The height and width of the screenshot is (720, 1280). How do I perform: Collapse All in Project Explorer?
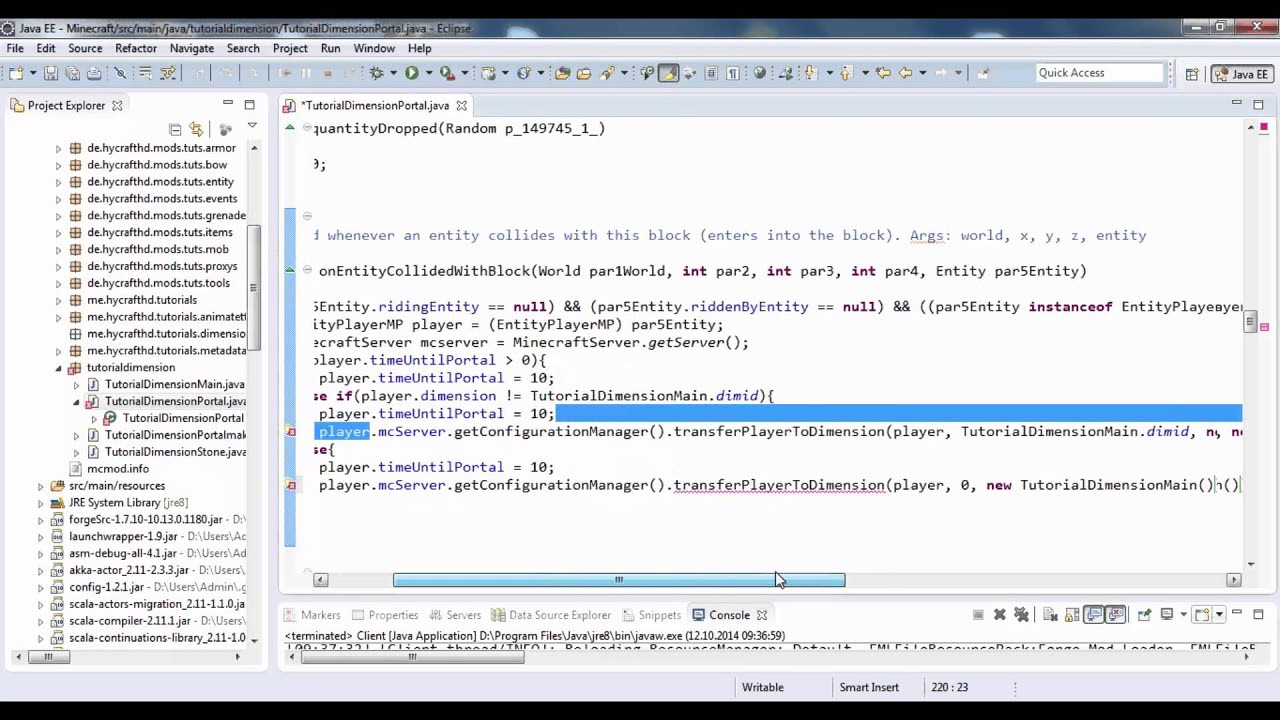[x=175, y=128]
